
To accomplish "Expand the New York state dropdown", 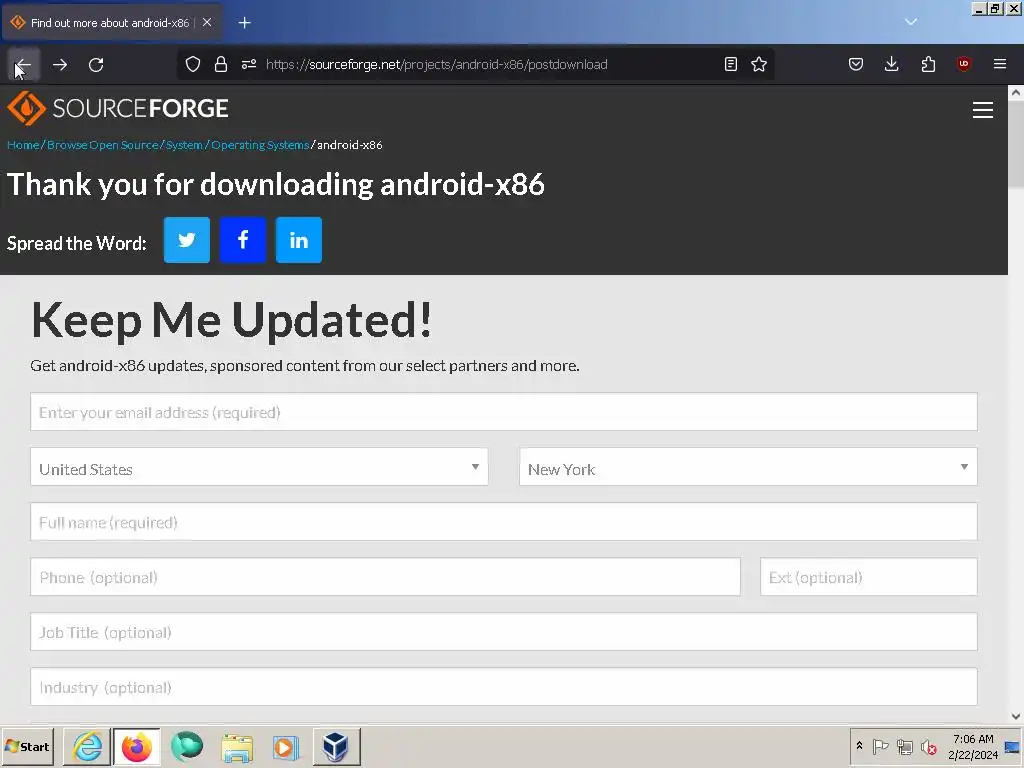I will (748, 467).
